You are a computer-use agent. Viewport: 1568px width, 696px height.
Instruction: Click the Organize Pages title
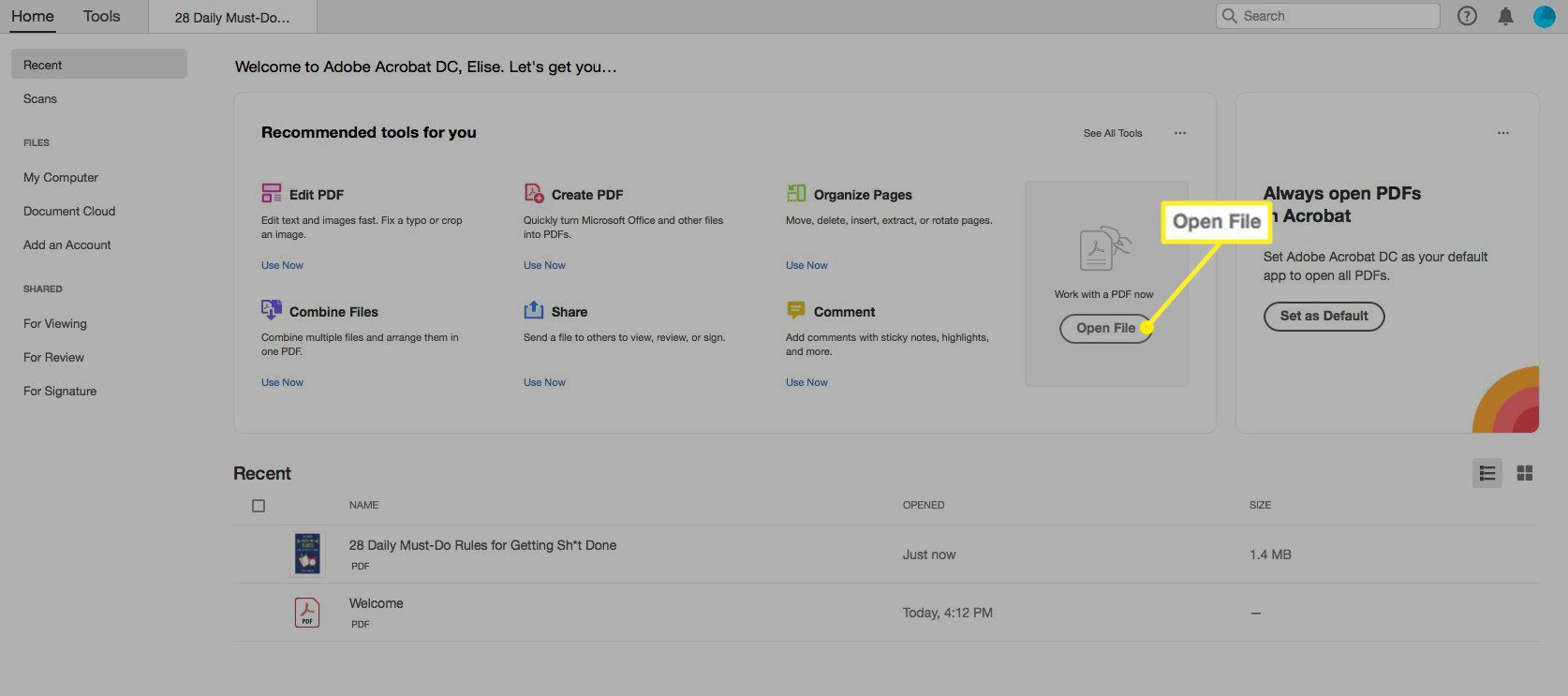click(x=863, y=195)
